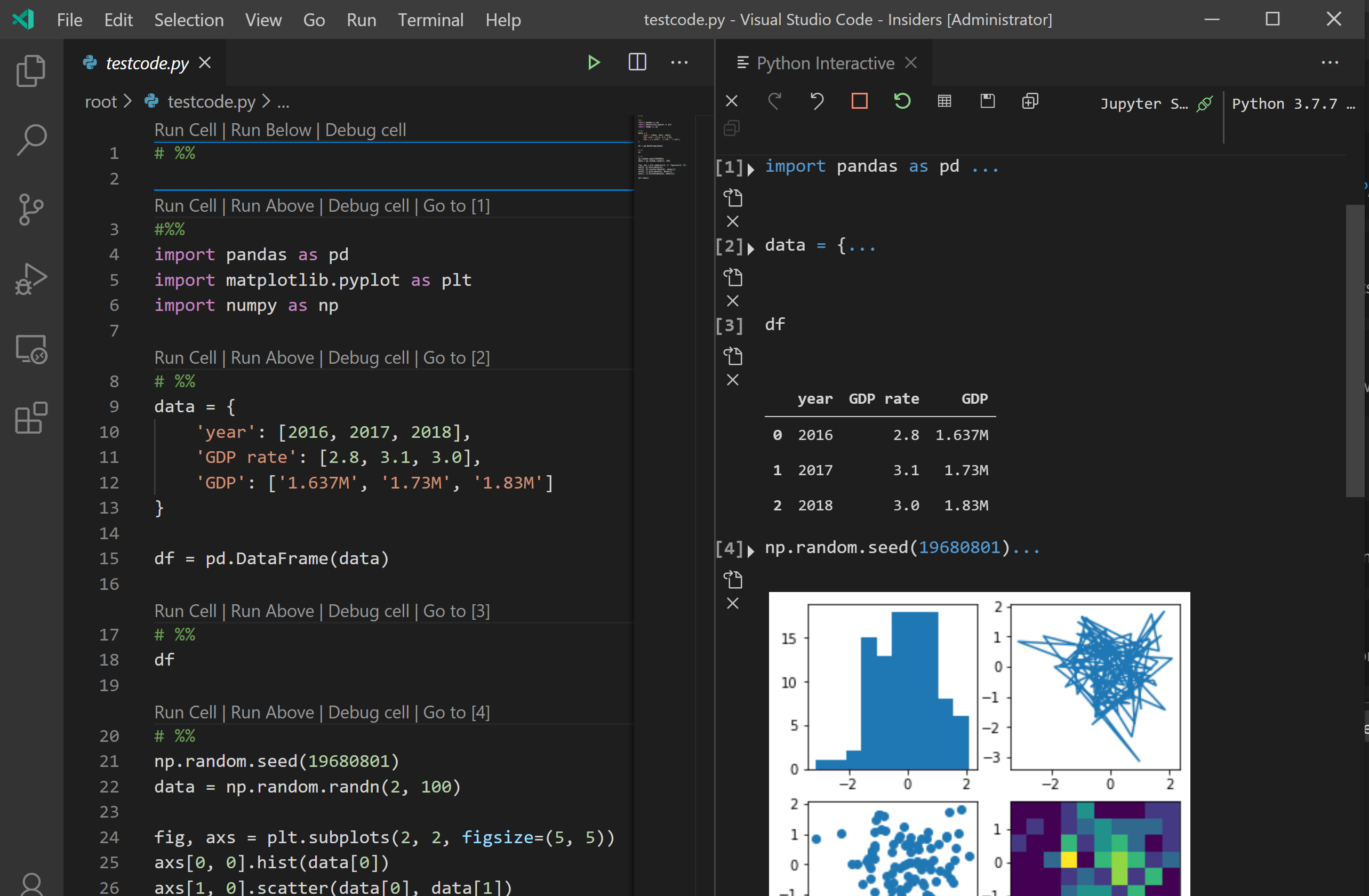Go to code for cell [4]
The image size is (1369, 896).
coord(733,579)
